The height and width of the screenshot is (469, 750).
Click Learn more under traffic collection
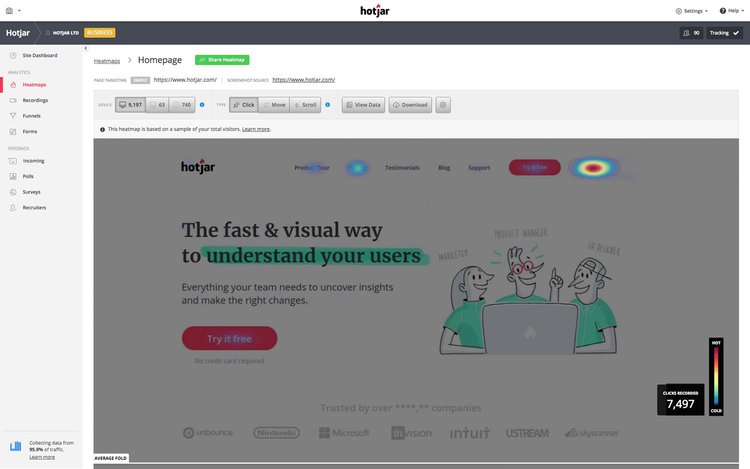tap(42, 457)
